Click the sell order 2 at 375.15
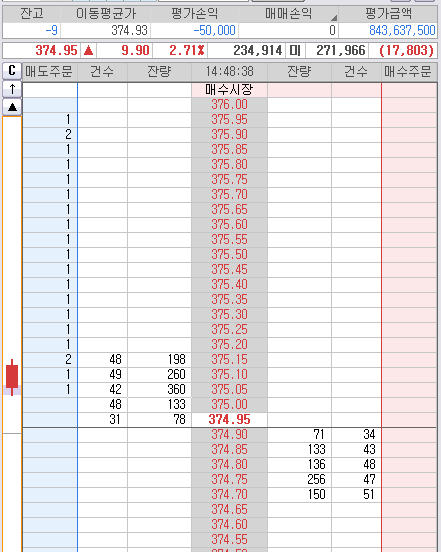 68,359
